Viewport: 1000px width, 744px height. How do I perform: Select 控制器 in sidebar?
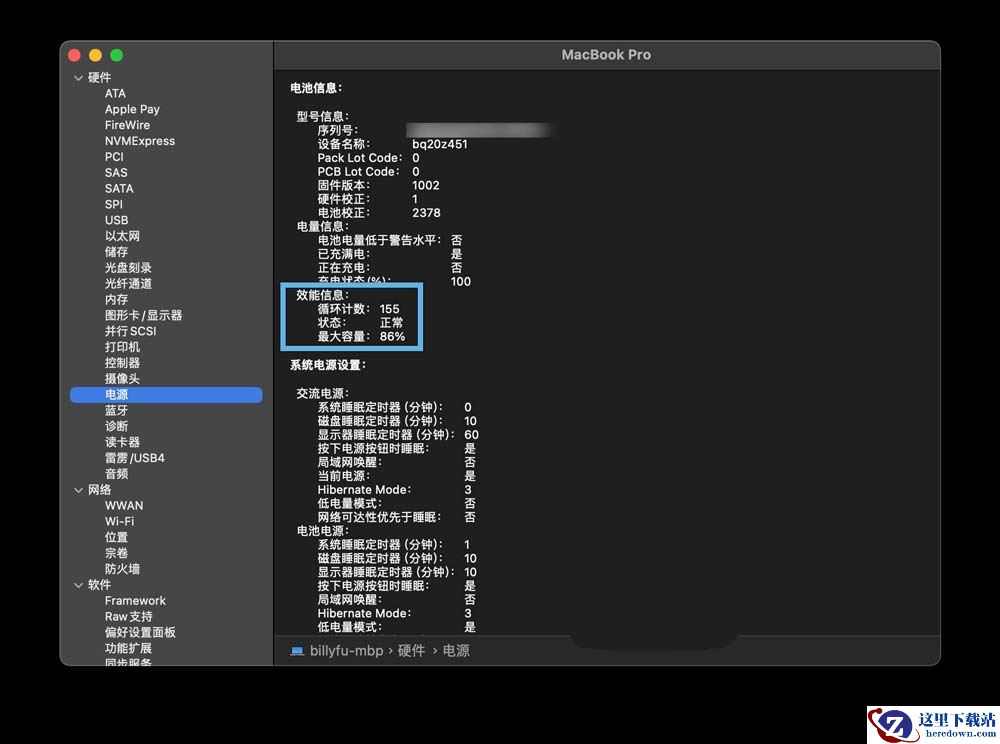122,363
